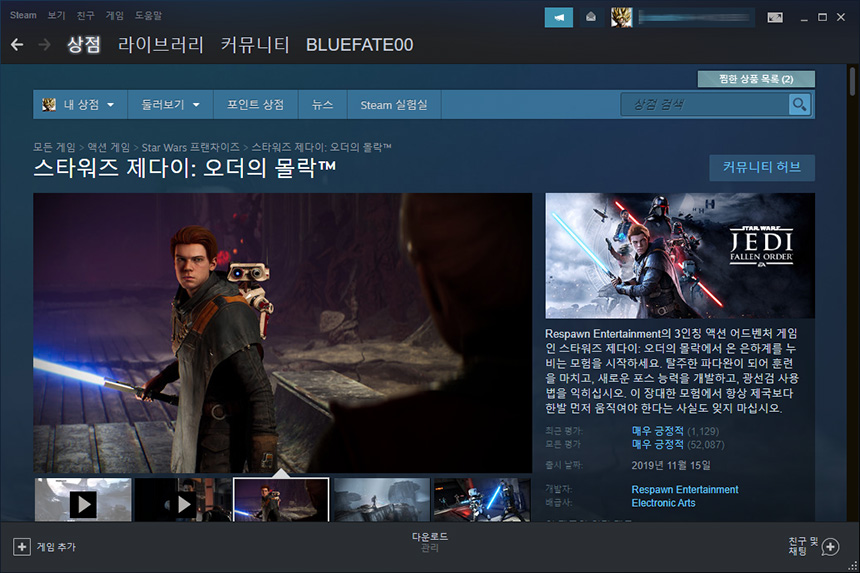This screenshot has height=573, width=860.
Task: Click the Jedi Fallen Order header image
Action: [x=680, y=256]
